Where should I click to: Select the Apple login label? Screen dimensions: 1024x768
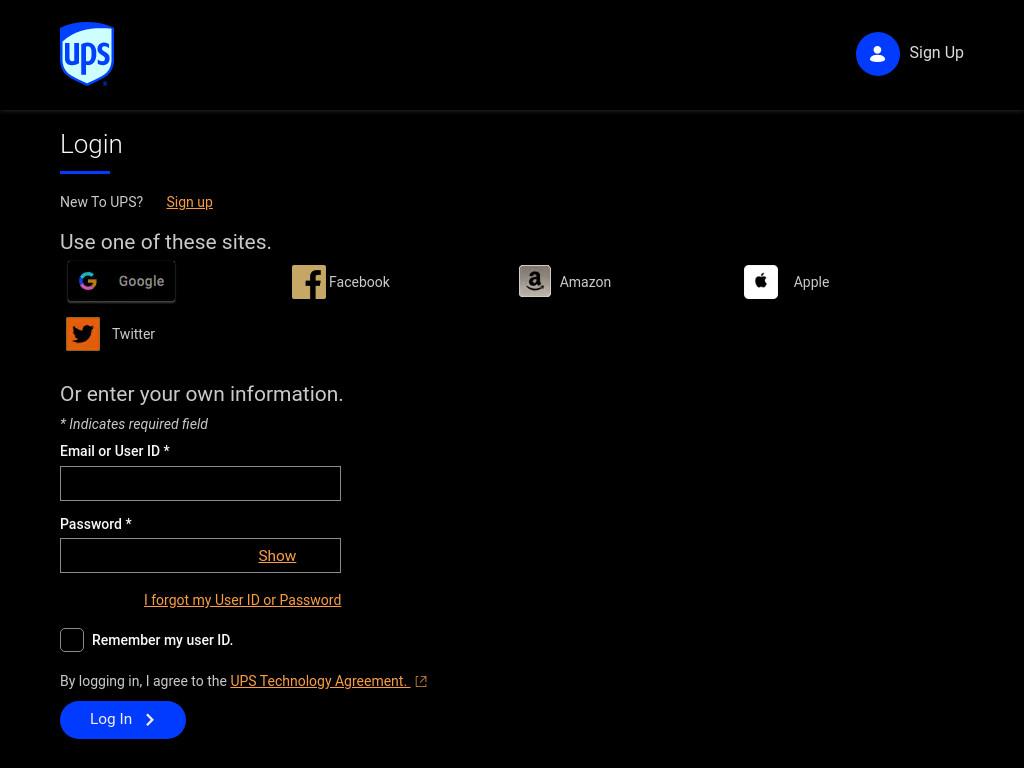(x=811, y=282)
